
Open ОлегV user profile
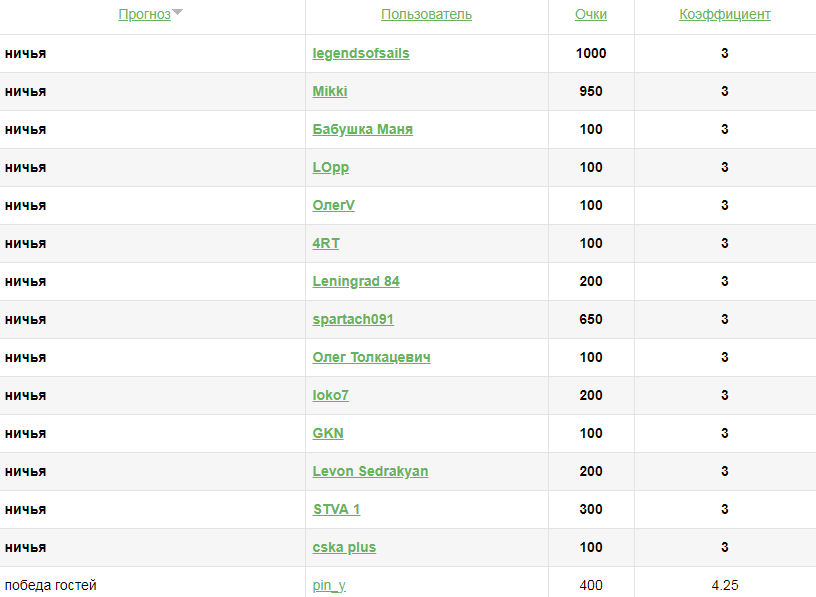(334, 206)
